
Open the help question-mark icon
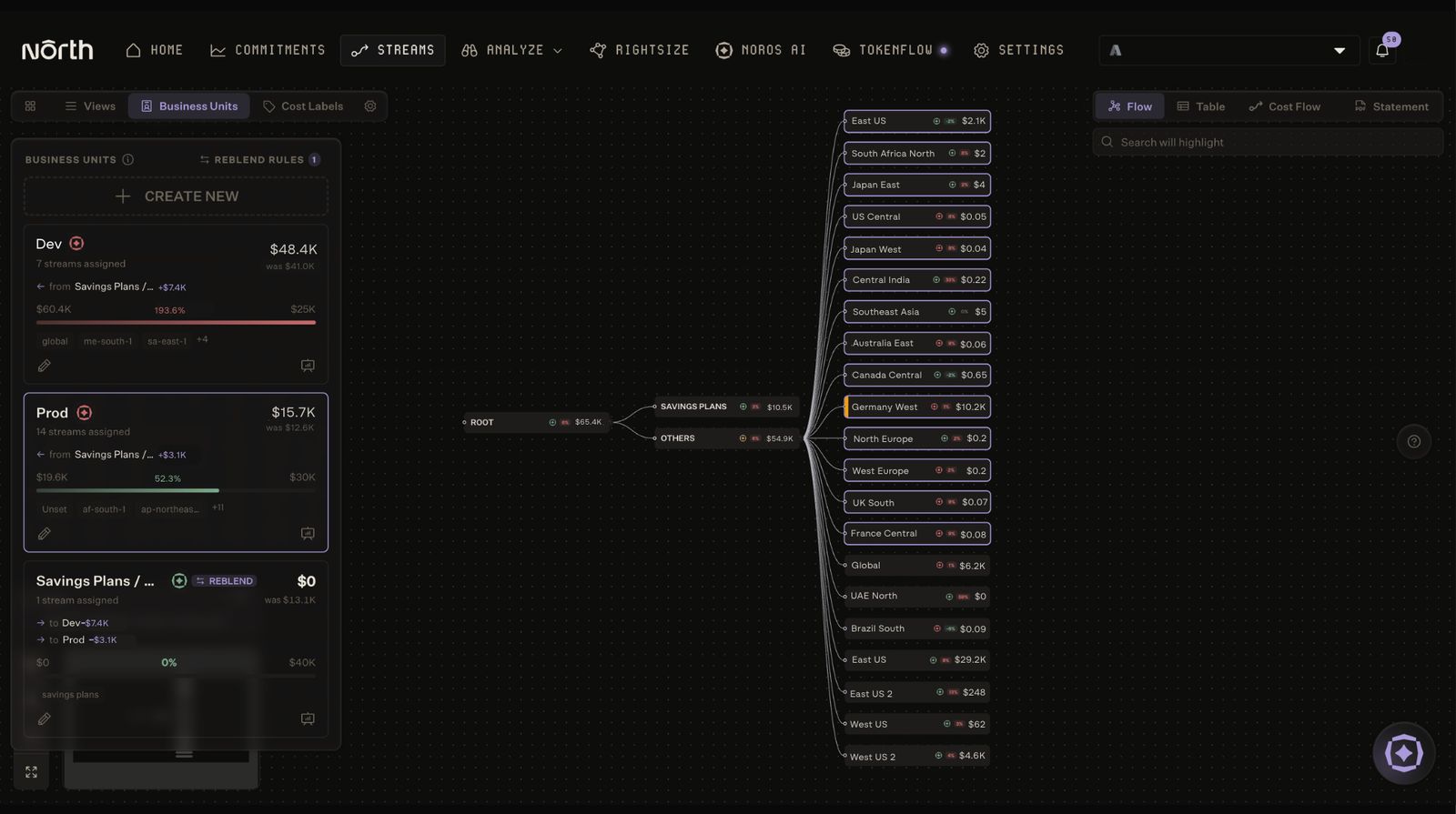1413,442
